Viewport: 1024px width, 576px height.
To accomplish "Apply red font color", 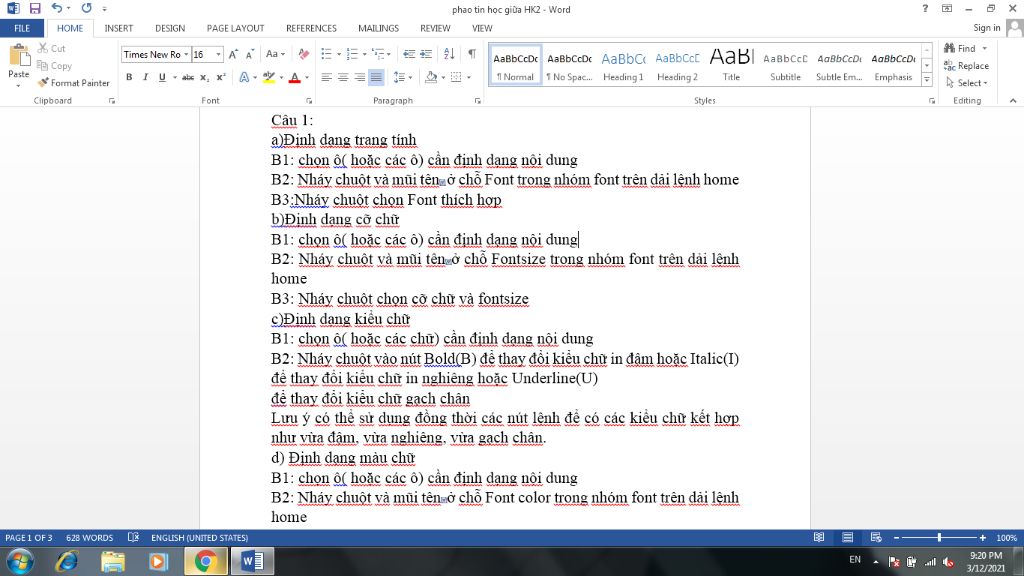I will tap(295, 77).
